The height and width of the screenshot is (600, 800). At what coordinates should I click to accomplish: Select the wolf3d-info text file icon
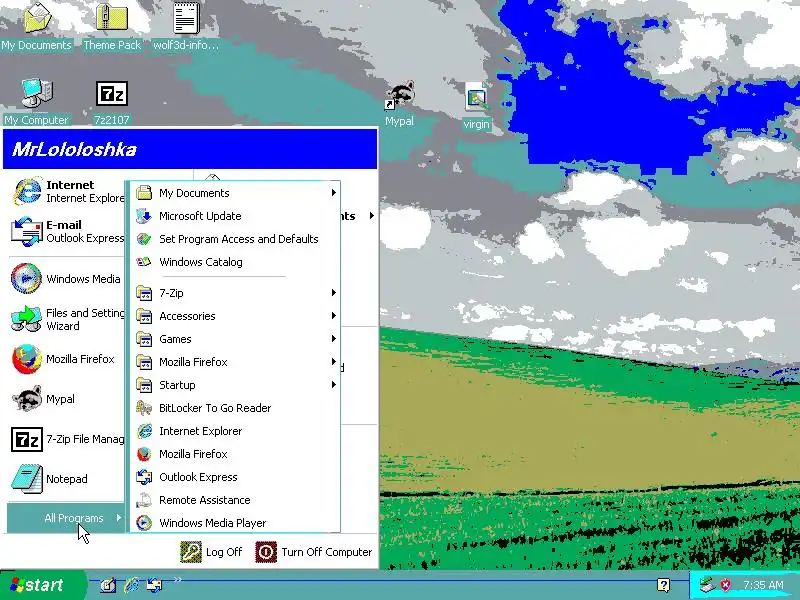186,27
